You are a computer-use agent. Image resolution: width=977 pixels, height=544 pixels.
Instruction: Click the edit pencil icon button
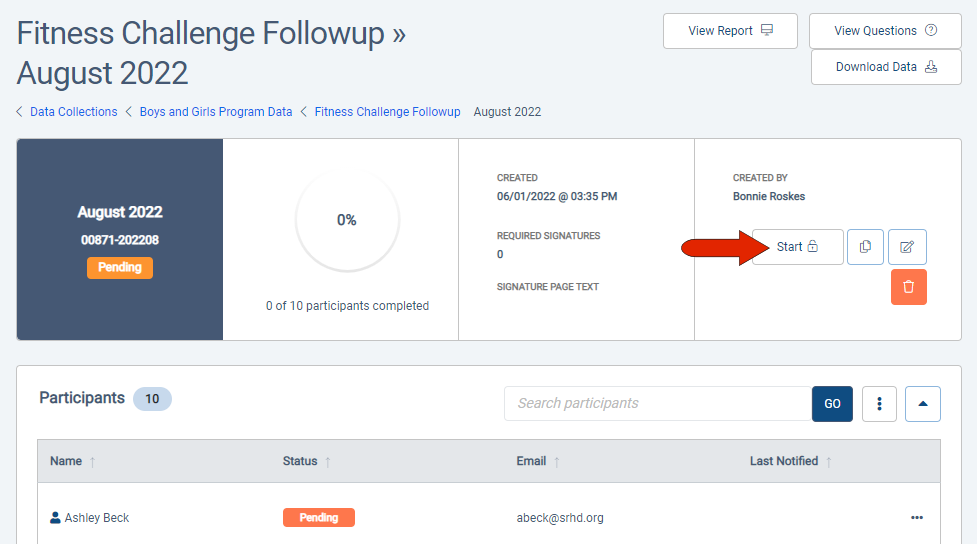pyautogui.click(x=907, y=247)
